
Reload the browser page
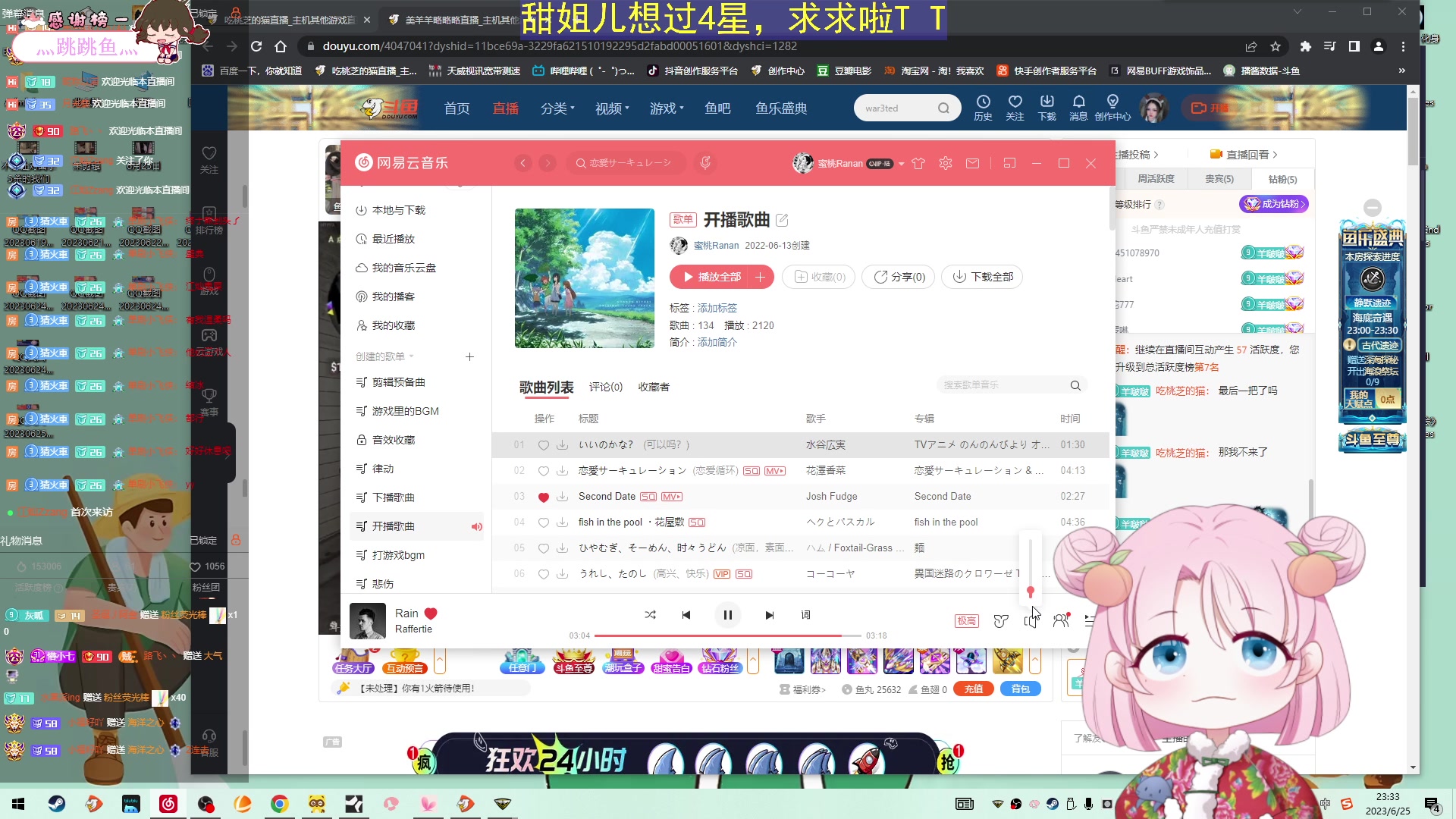[x=256, y=46]
